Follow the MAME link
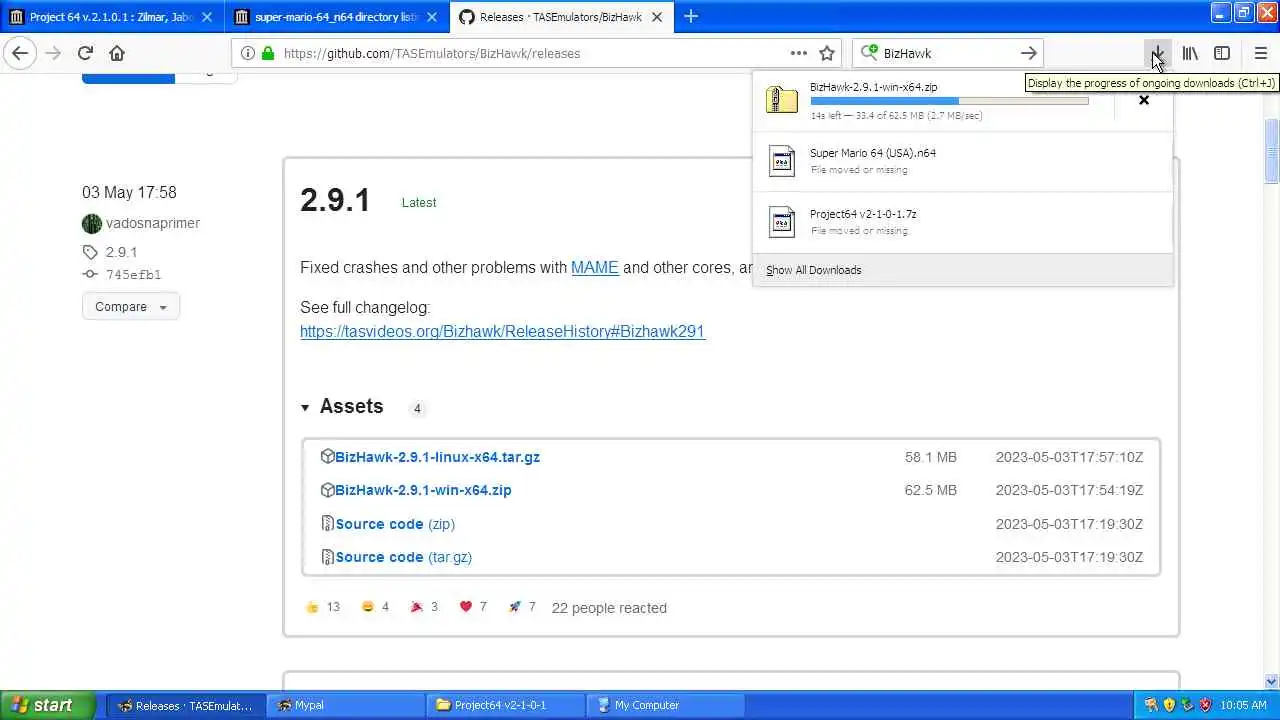Viewport: 1280px width, 720px height. pyautogui.click(x=594, y=268)
